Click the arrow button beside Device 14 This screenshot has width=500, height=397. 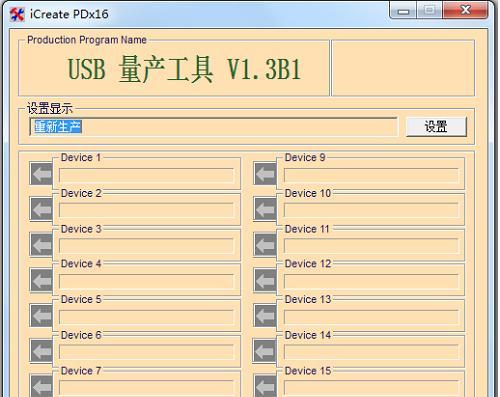[265, 351]
